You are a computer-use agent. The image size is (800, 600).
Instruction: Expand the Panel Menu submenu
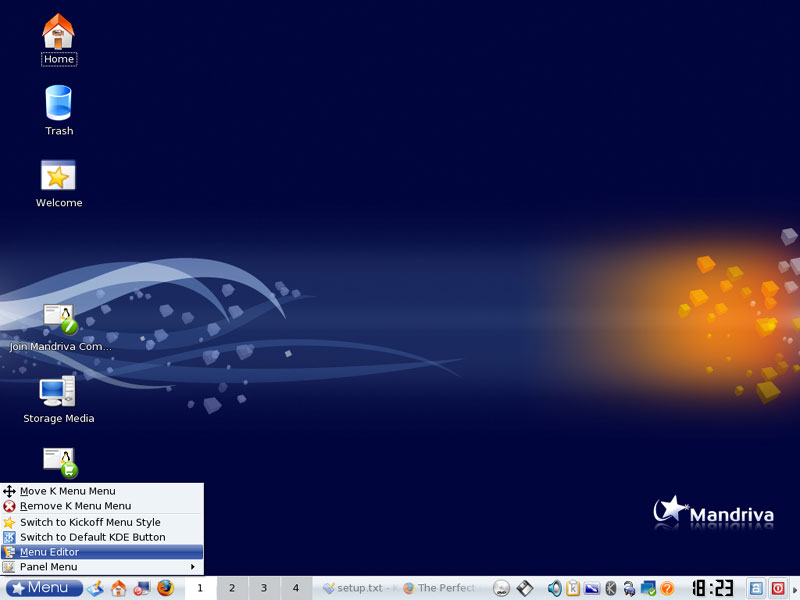click(x=102, y=566)
